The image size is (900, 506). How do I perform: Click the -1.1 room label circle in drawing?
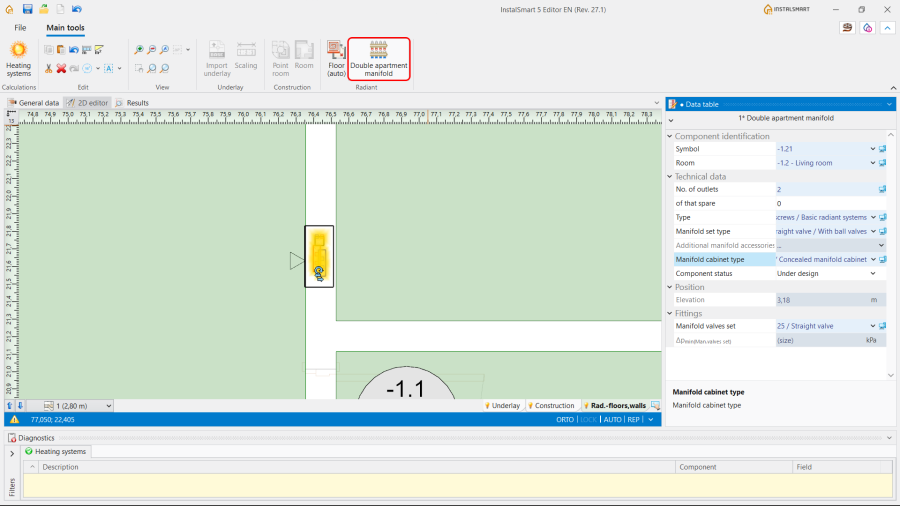point(406,384)
